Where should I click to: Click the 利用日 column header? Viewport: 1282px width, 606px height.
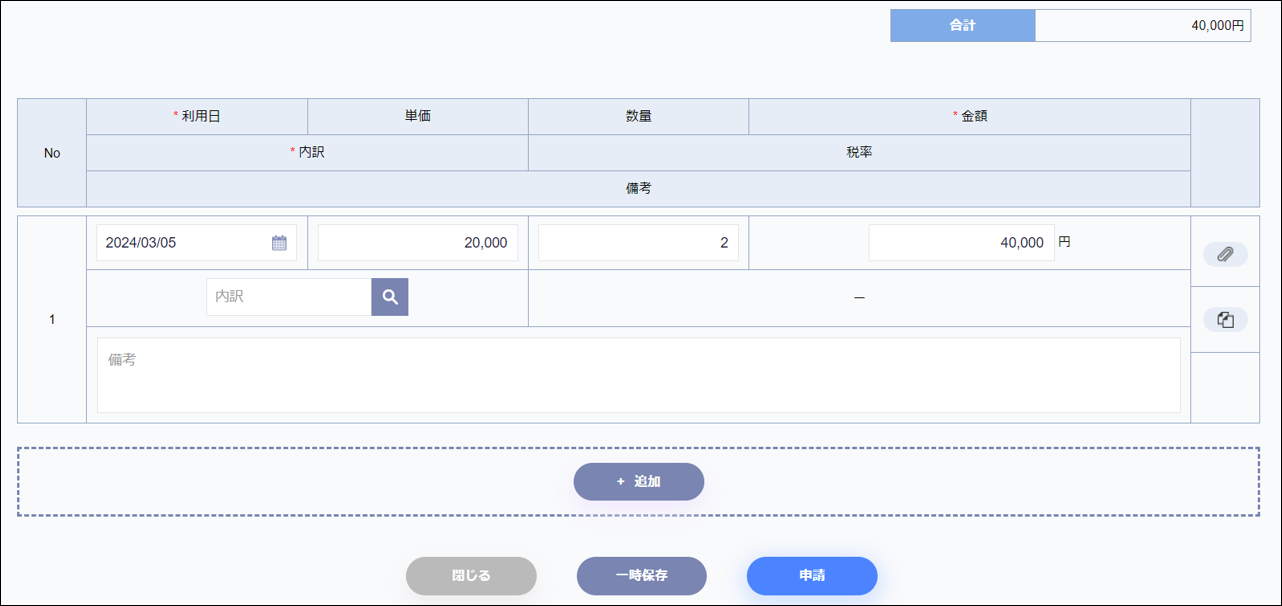[197, 116]
